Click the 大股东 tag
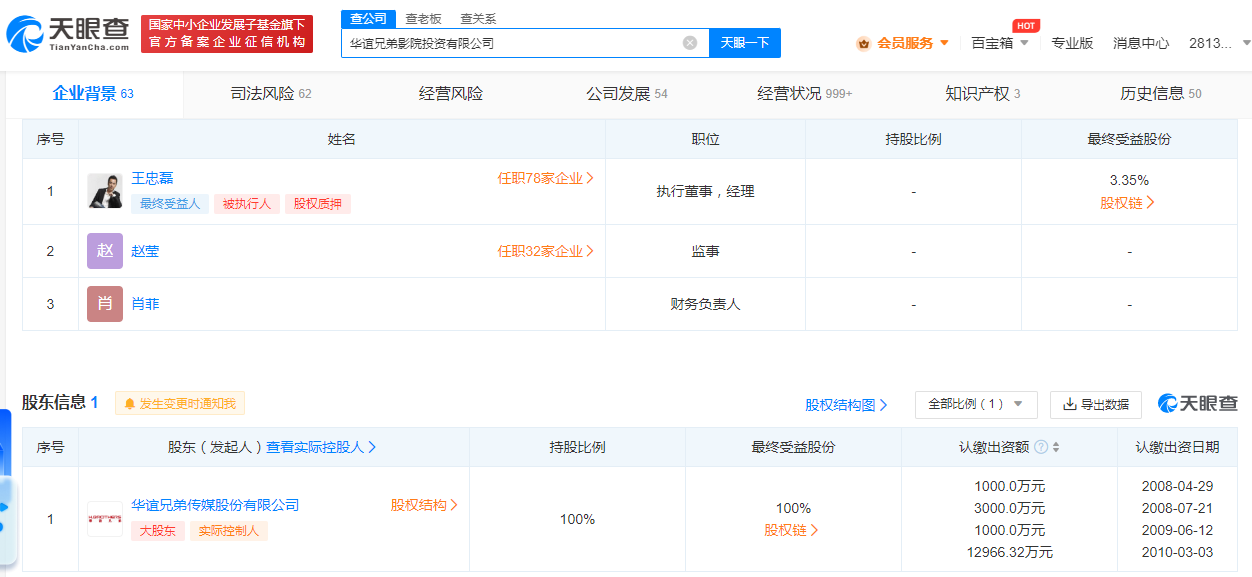The height and width of the screenshot is (577, 1252). (x=157, y=531)
